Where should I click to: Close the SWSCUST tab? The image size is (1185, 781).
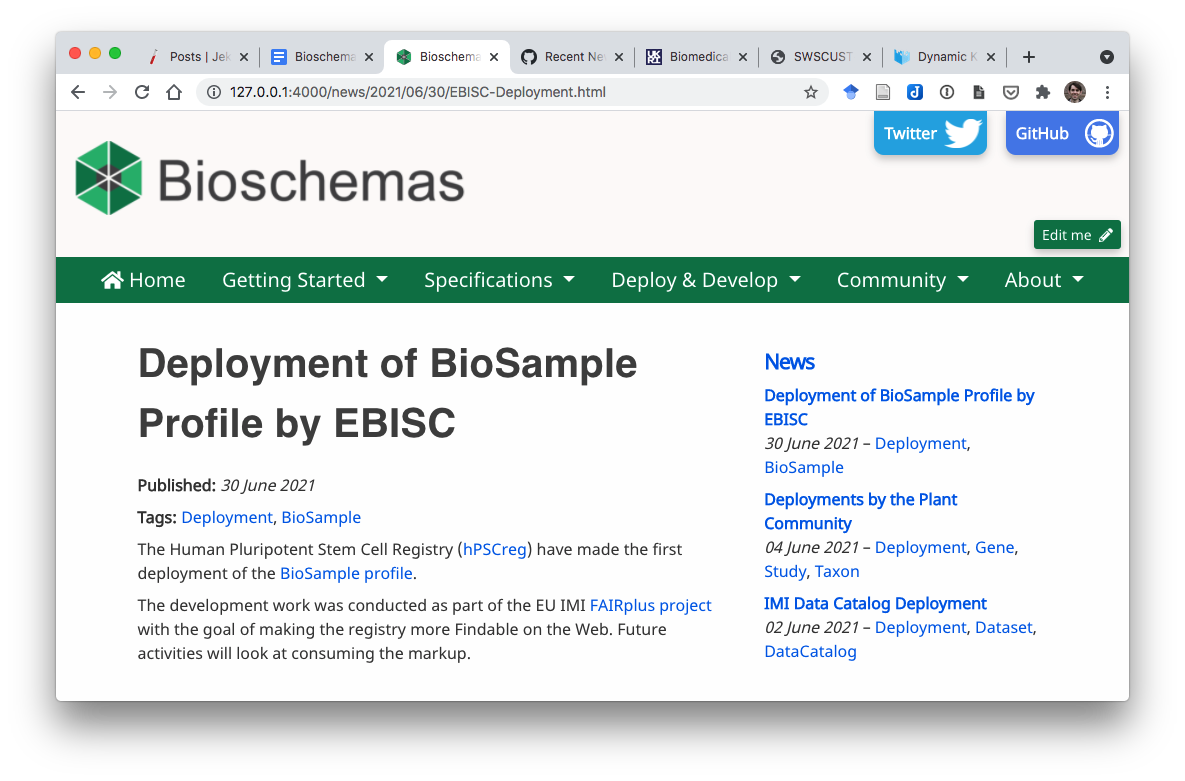(x=867, y=57)
